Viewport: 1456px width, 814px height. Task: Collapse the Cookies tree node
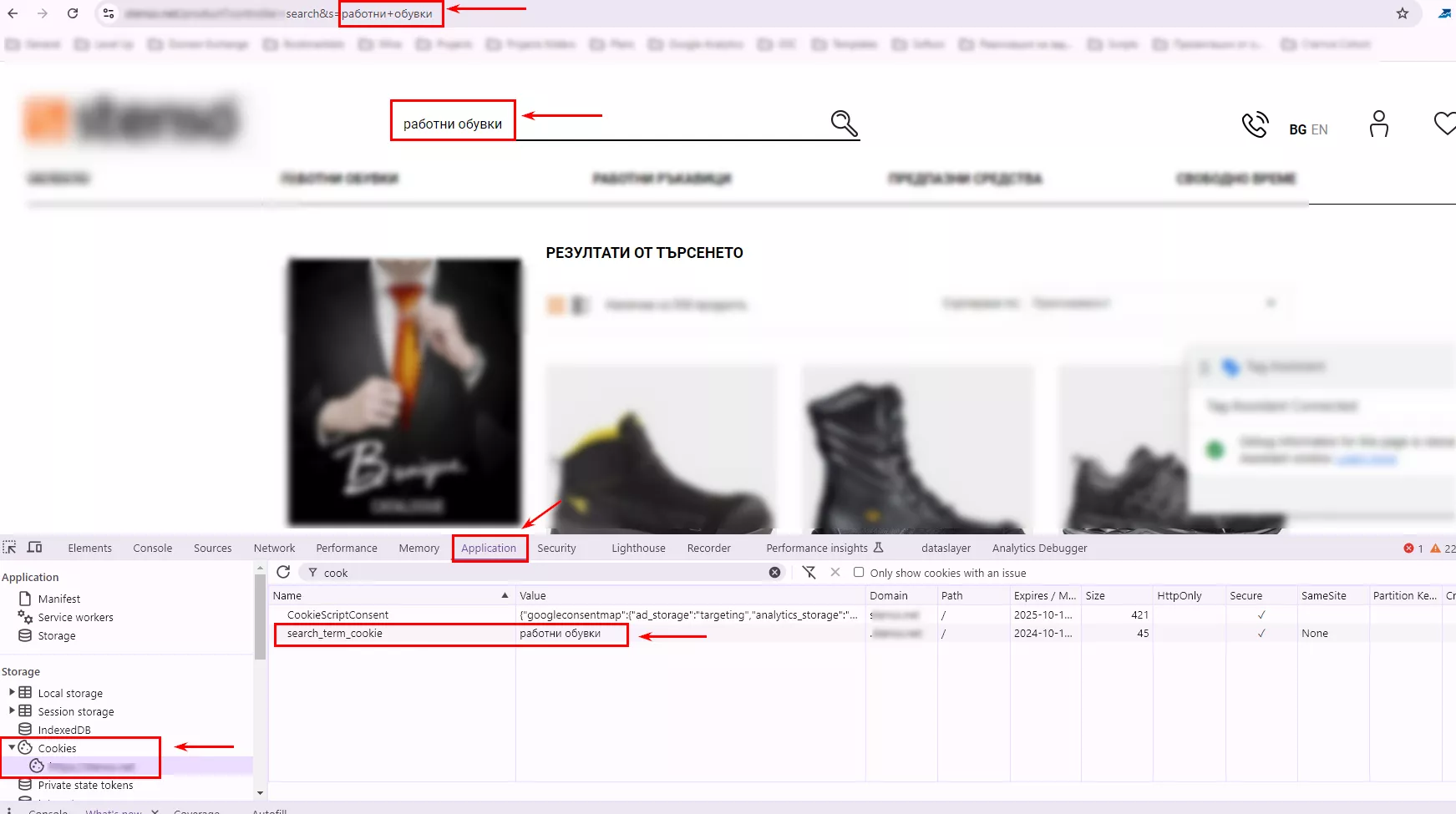pyautogui.click(x=12, y=747)
